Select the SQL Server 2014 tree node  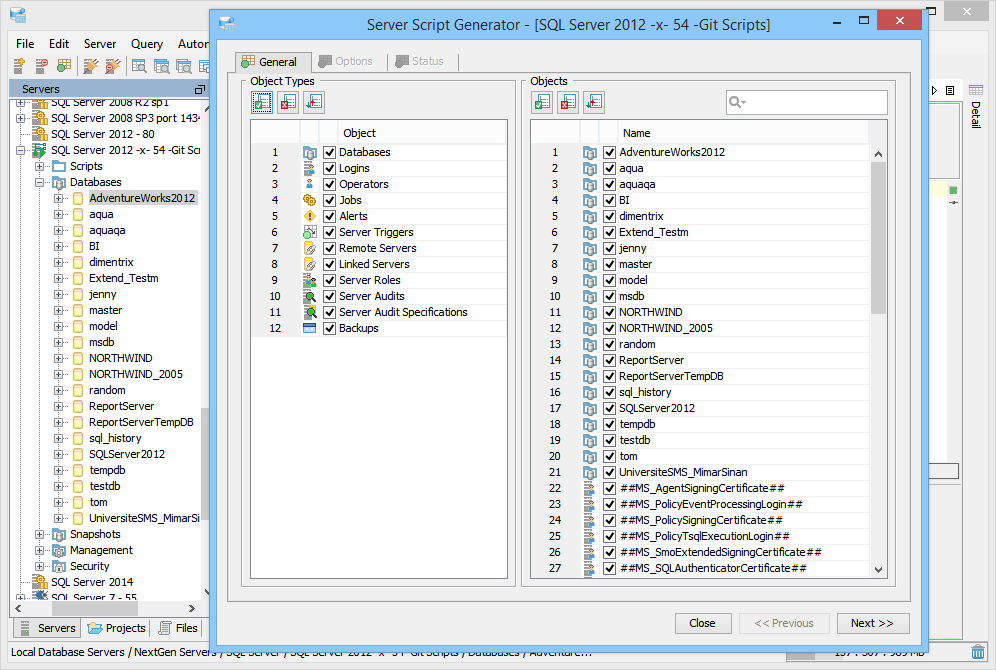tap(92, 582)
